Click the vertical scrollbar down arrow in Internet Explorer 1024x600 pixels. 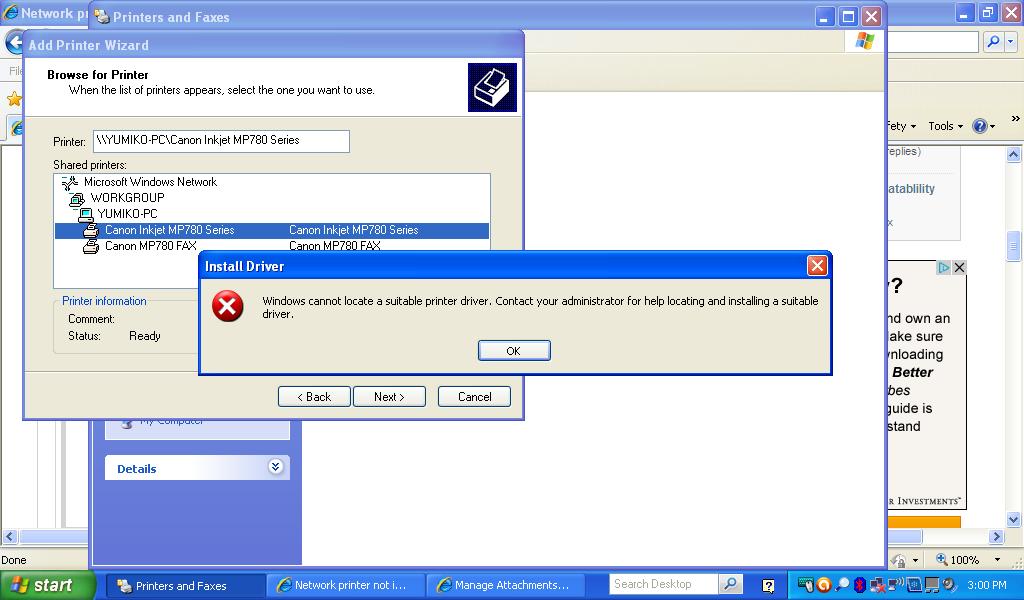pos(1014,520)
